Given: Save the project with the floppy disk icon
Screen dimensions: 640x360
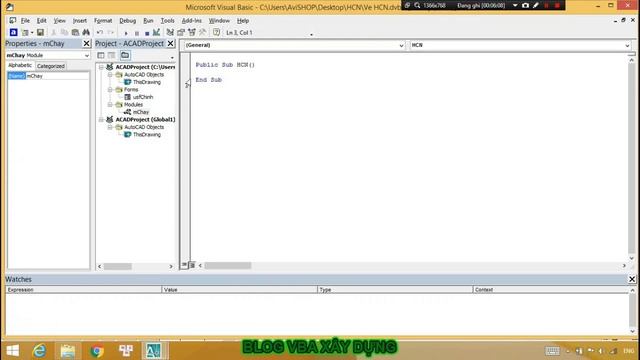Looking at the screenshot, I should pos(40,32).
